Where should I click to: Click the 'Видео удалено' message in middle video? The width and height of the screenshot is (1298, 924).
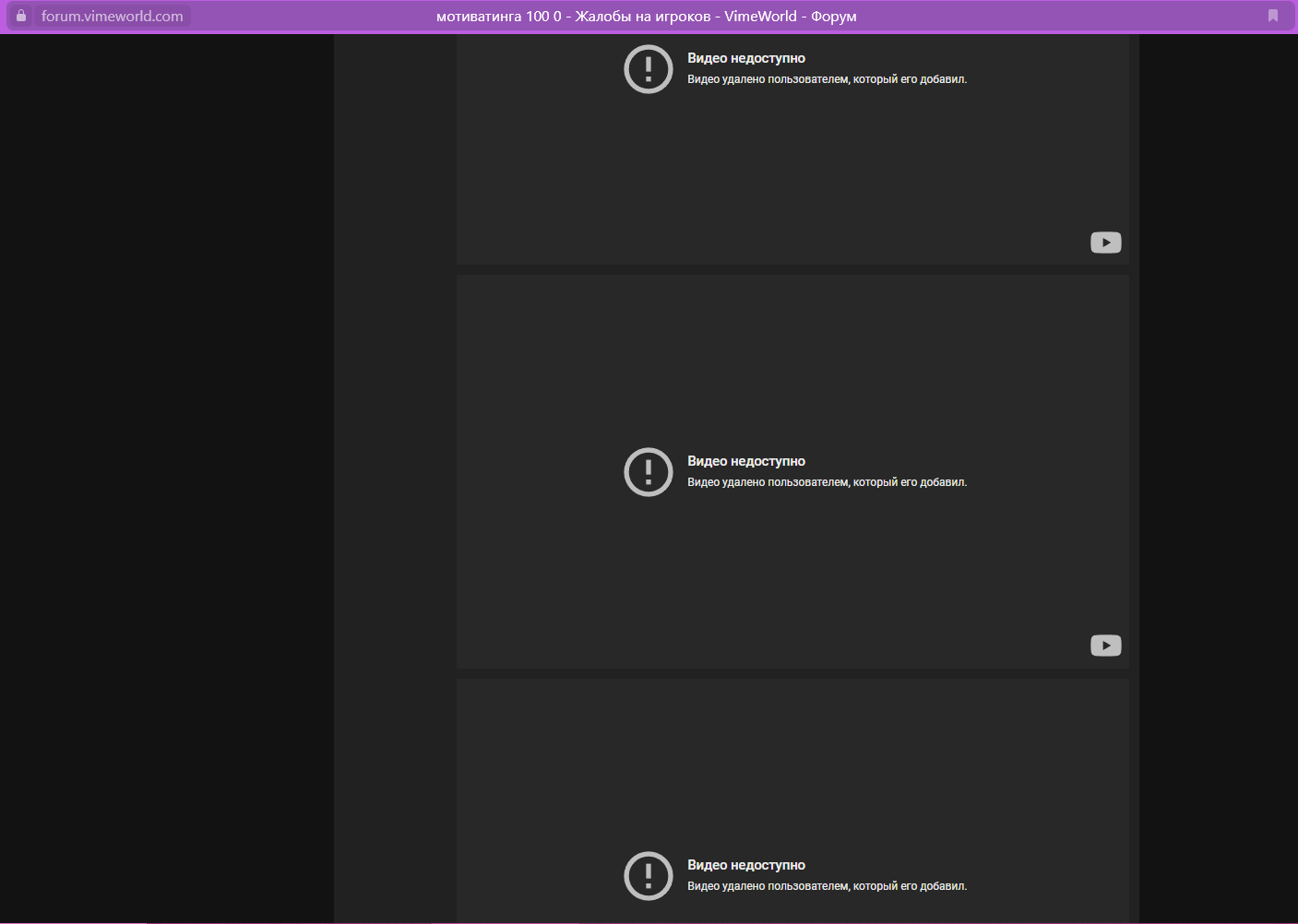(827, 482)
